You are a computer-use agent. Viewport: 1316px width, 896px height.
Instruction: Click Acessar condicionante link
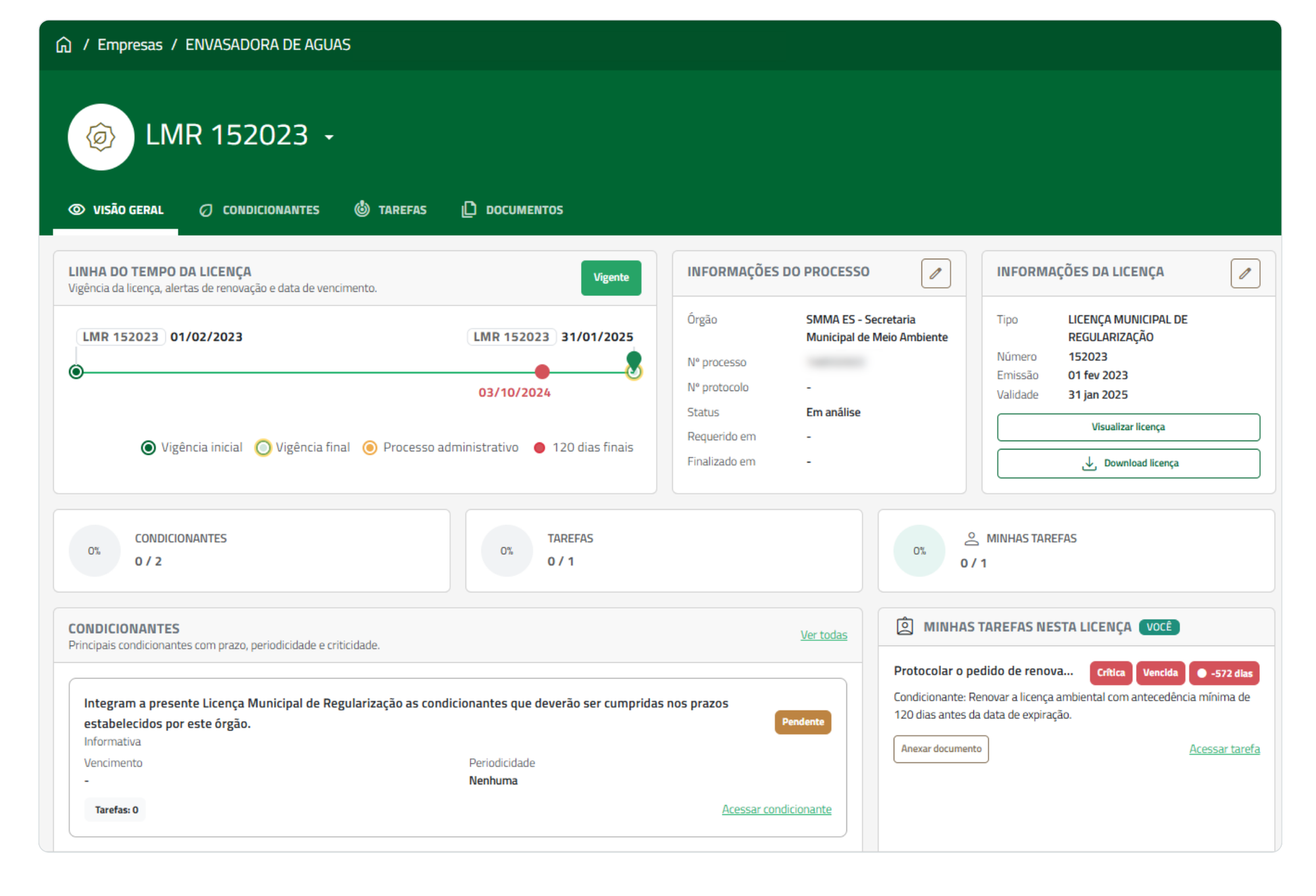click(x=776, y=809)
